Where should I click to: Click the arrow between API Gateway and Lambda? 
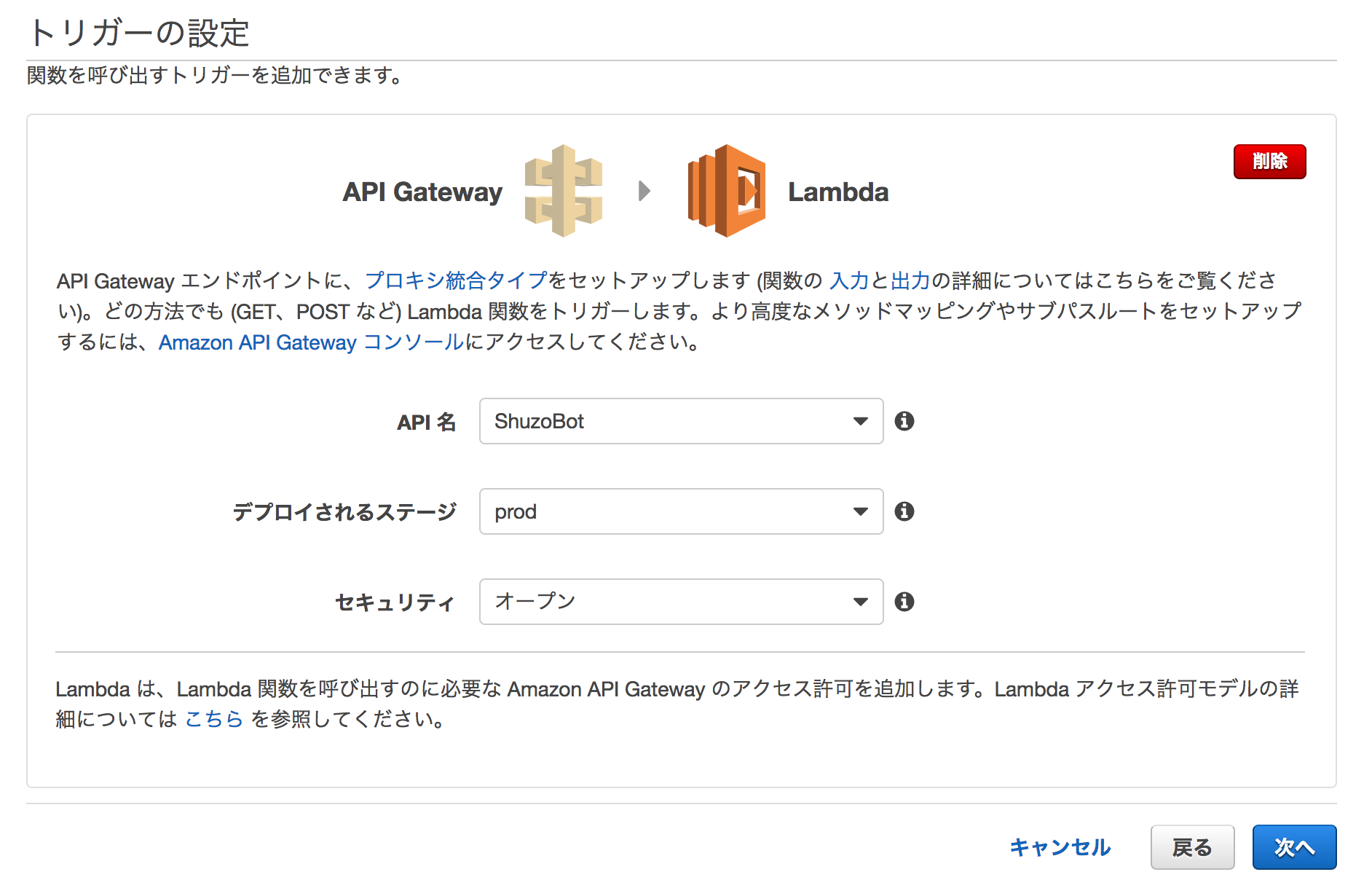644,191
